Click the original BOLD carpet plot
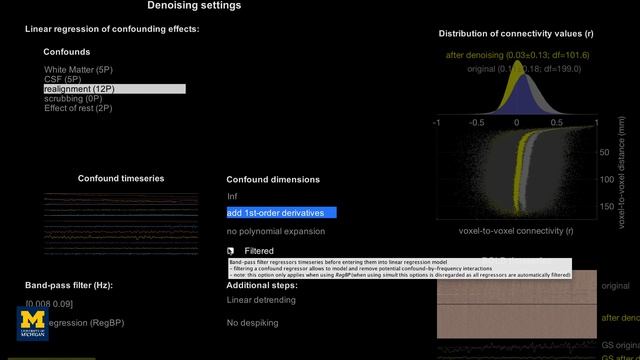640x360 pixels. point(517,287)
